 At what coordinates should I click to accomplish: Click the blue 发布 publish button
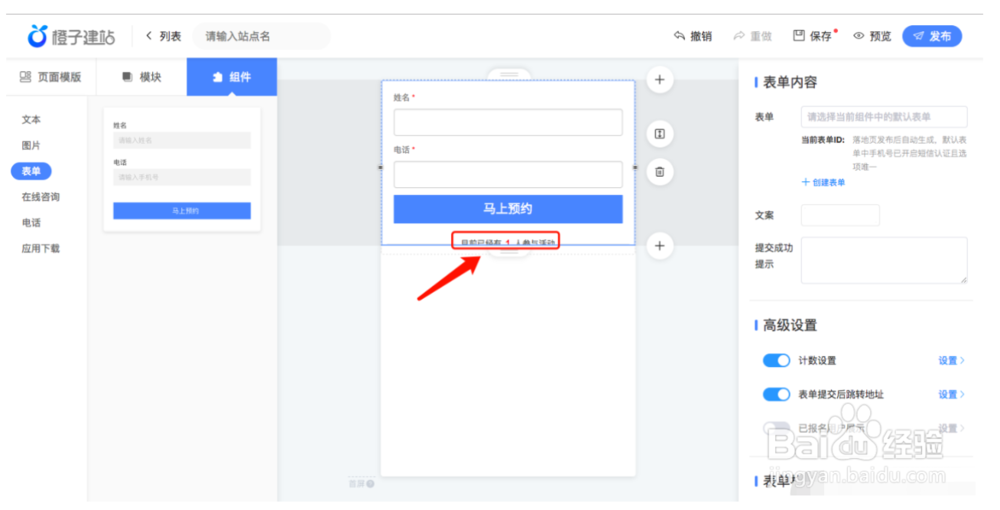[932, 36]
